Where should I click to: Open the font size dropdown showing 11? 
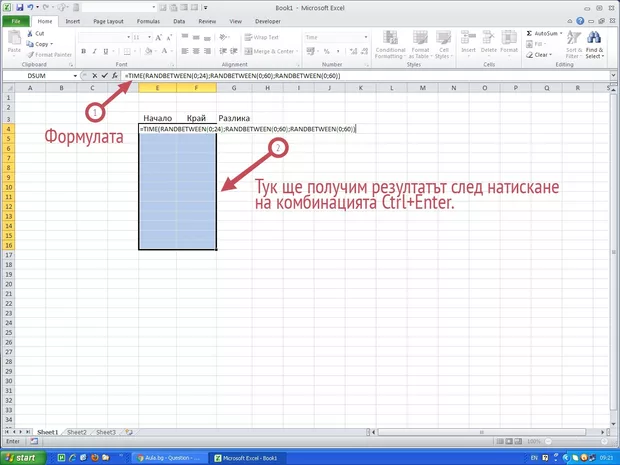pos(149,37)
